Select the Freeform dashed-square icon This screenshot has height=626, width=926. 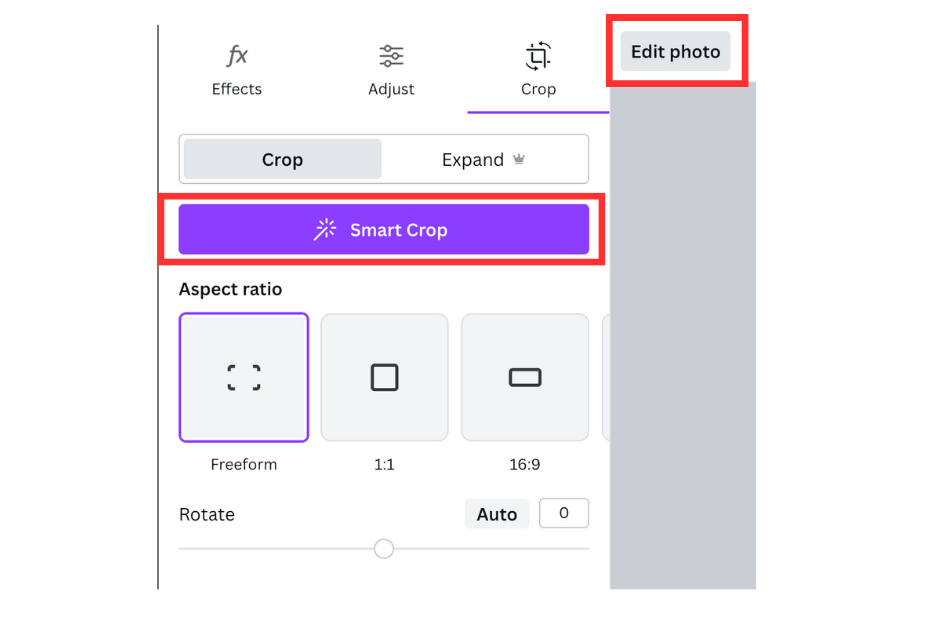click(x=244, y=377)
